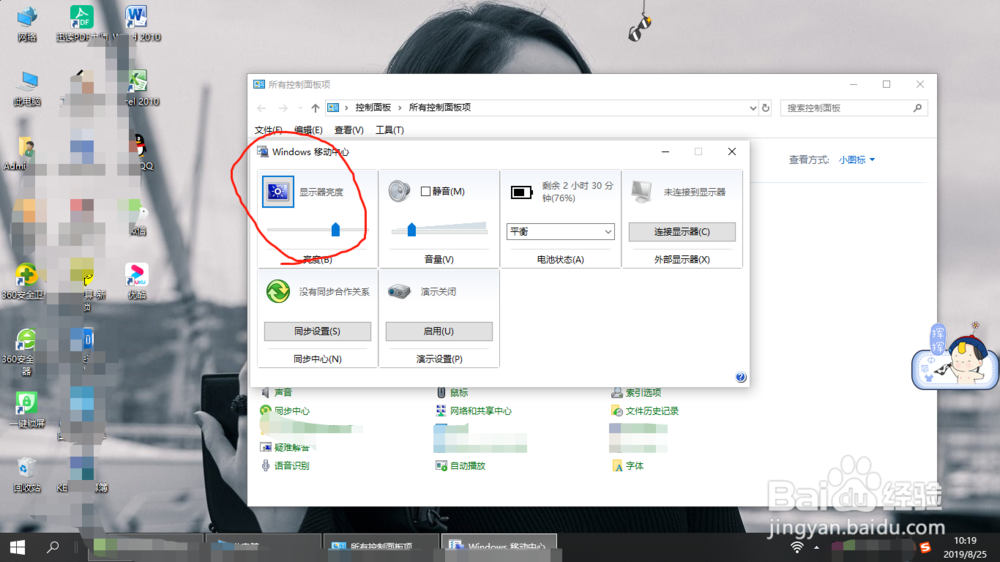
Task: Click the search magnifier in Control Panel
Action: click(x=917, y=108)
